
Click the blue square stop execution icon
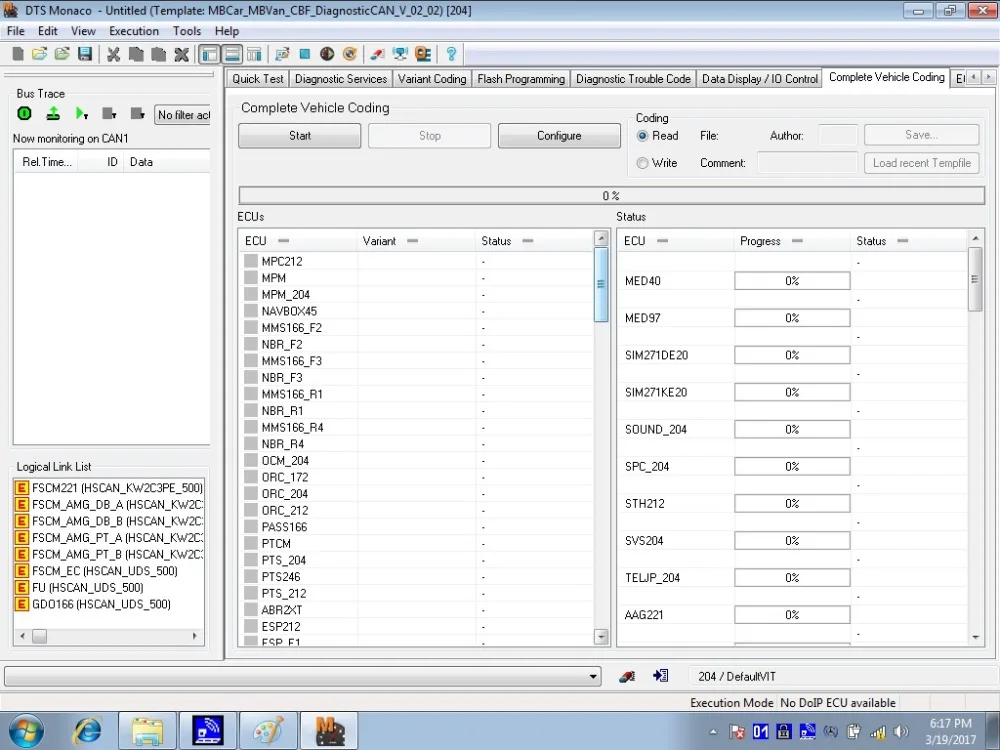(x=304, y=54)
